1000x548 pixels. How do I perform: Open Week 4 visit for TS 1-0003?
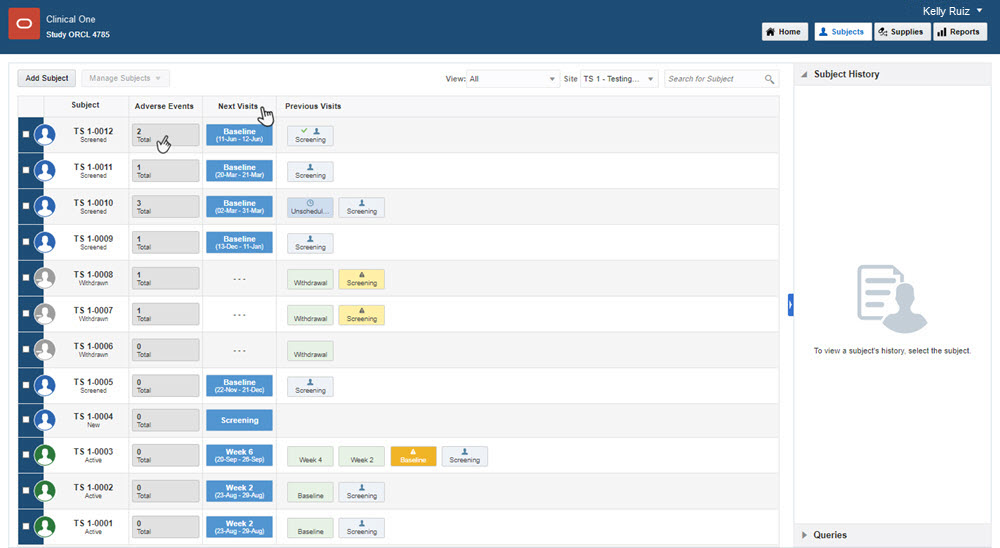click(310, 456)
